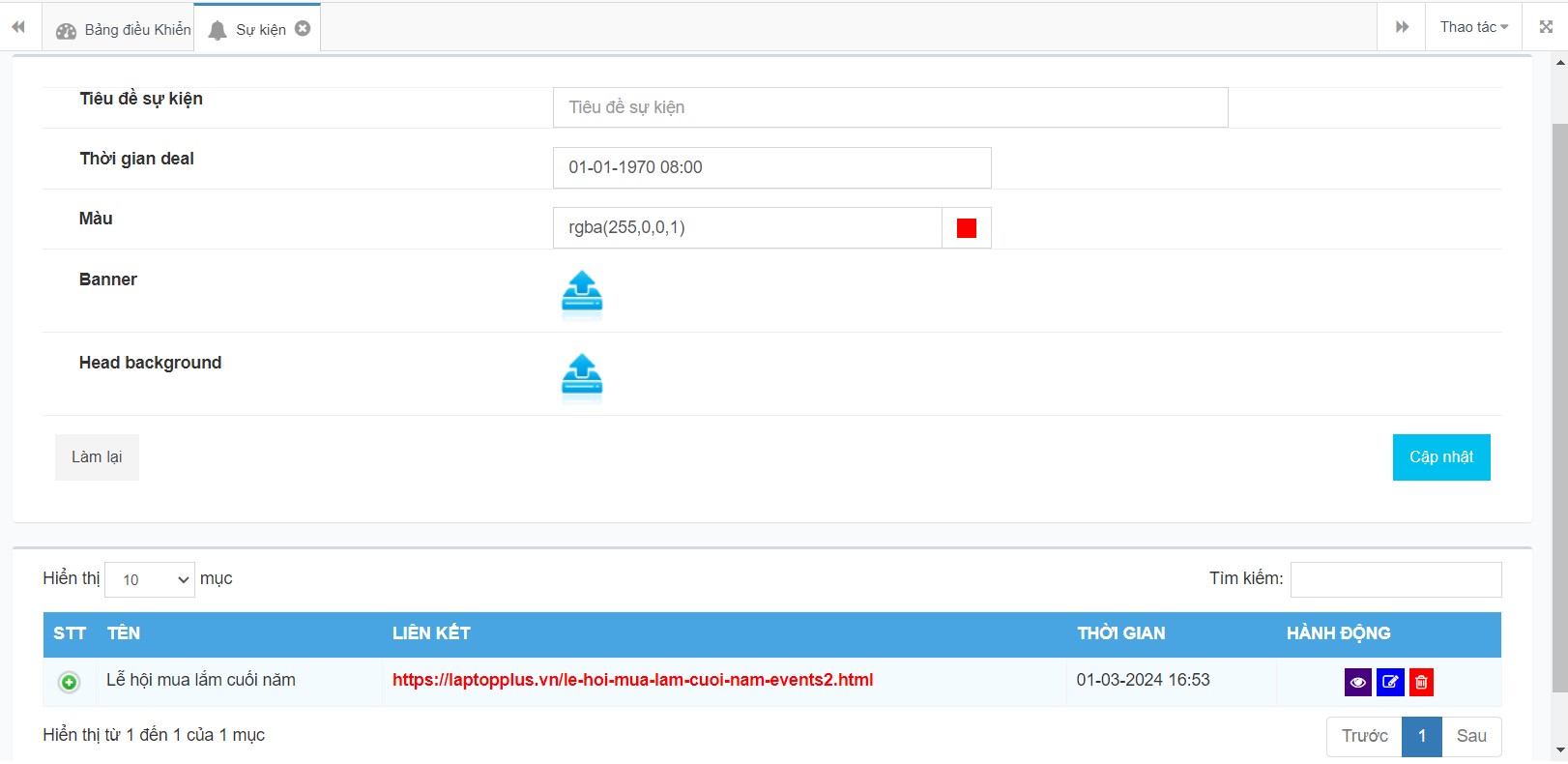Click the rgba color value field

coord(747,228)
